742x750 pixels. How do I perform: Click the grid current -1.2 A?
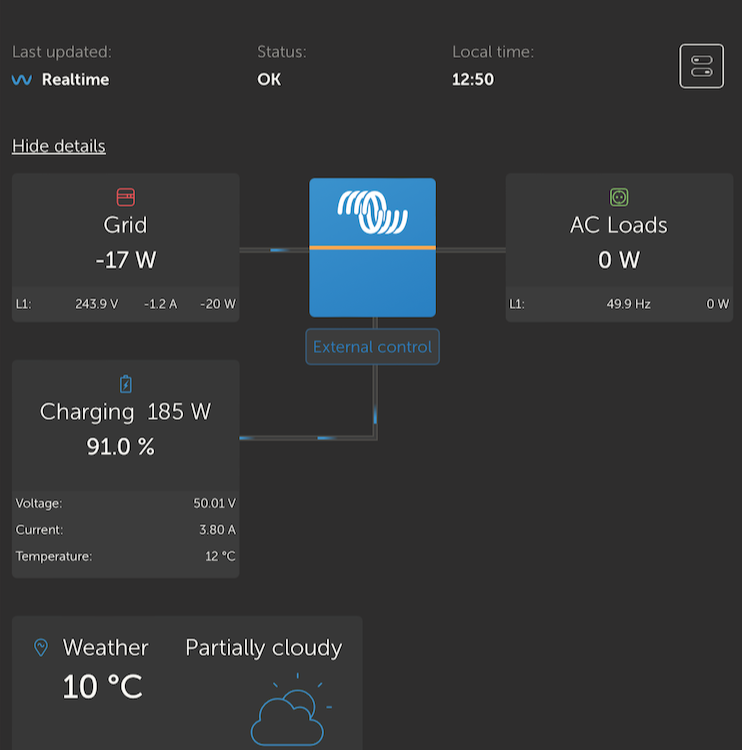pos(161,304)
